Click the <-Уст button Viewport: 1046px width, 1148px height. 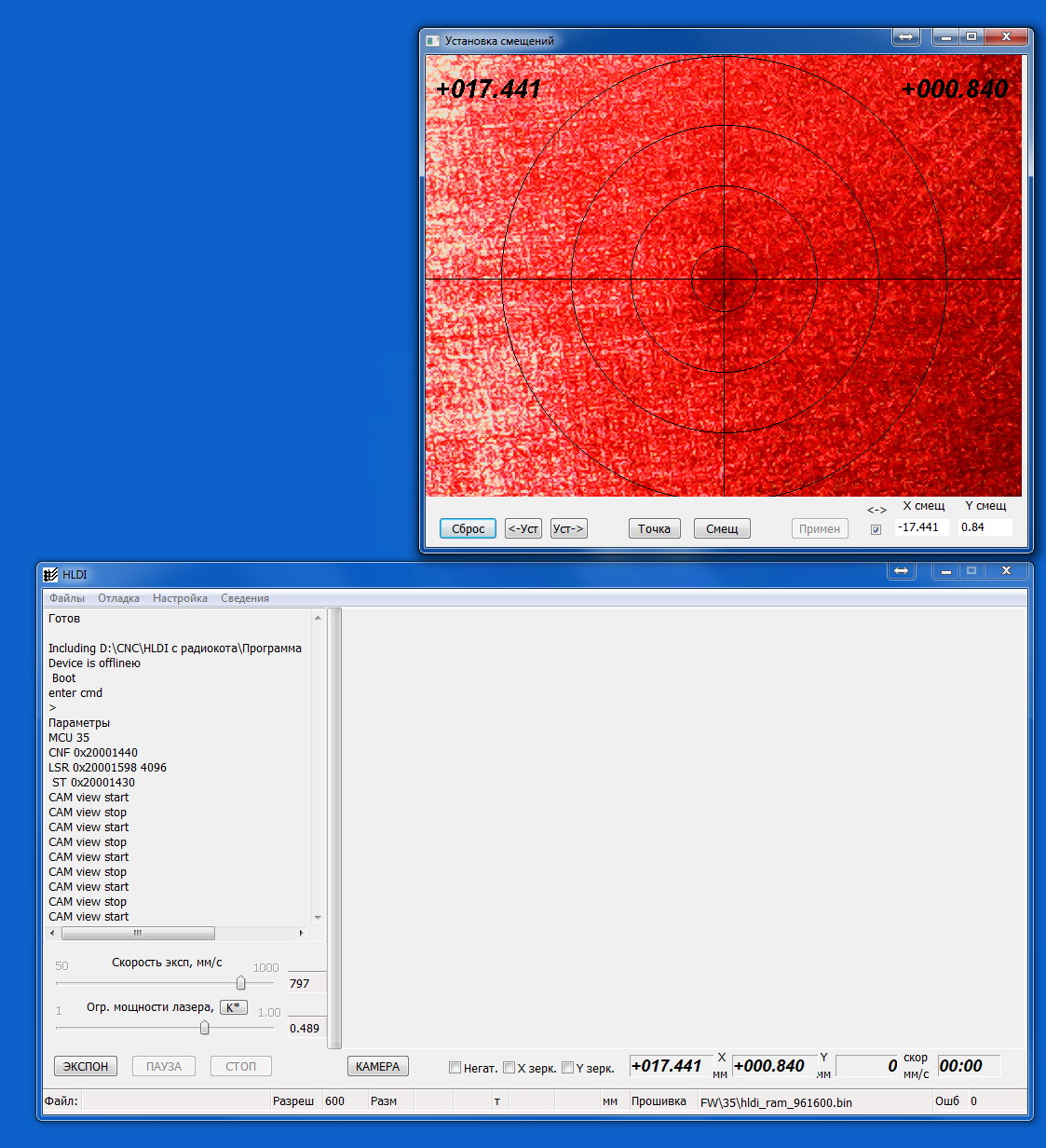point(523,528)
